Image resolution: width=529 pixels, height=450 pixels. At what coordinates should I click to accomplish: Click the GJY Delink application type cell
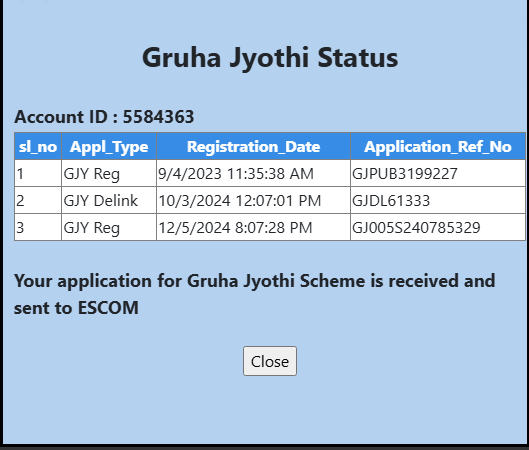109,200
